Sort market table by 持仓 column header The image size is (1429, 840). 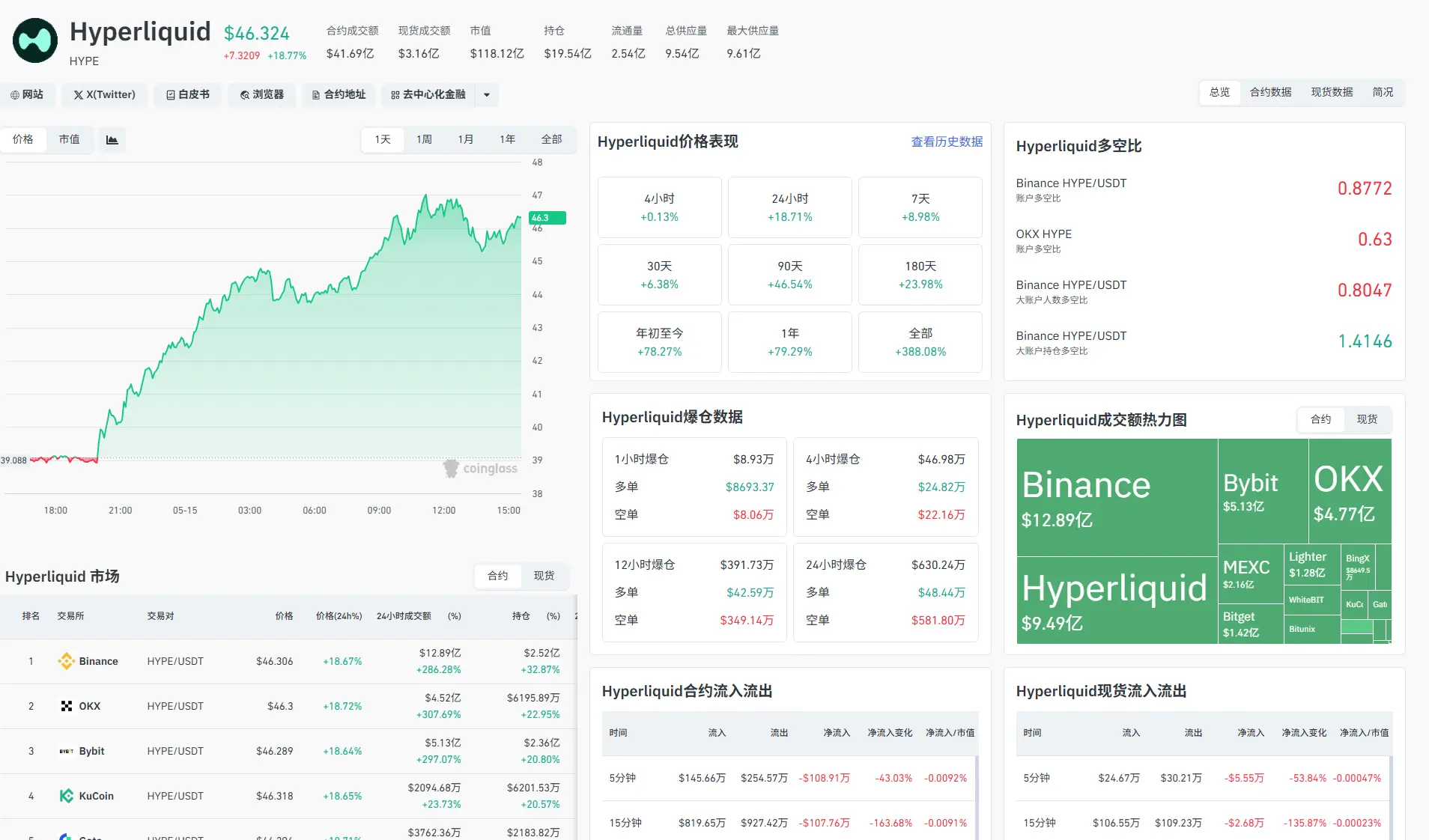tap(521, 616)
